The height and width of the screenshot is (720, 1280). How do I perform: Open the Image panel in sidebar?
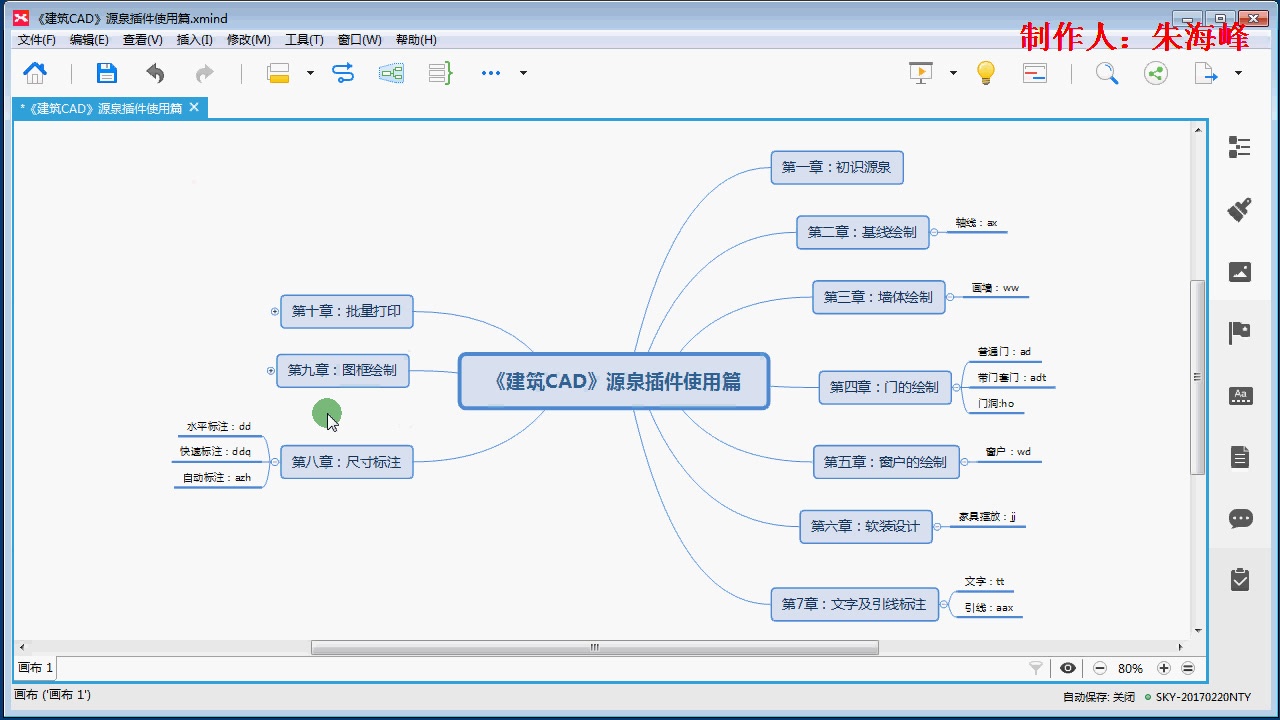tap(1240, 272)
